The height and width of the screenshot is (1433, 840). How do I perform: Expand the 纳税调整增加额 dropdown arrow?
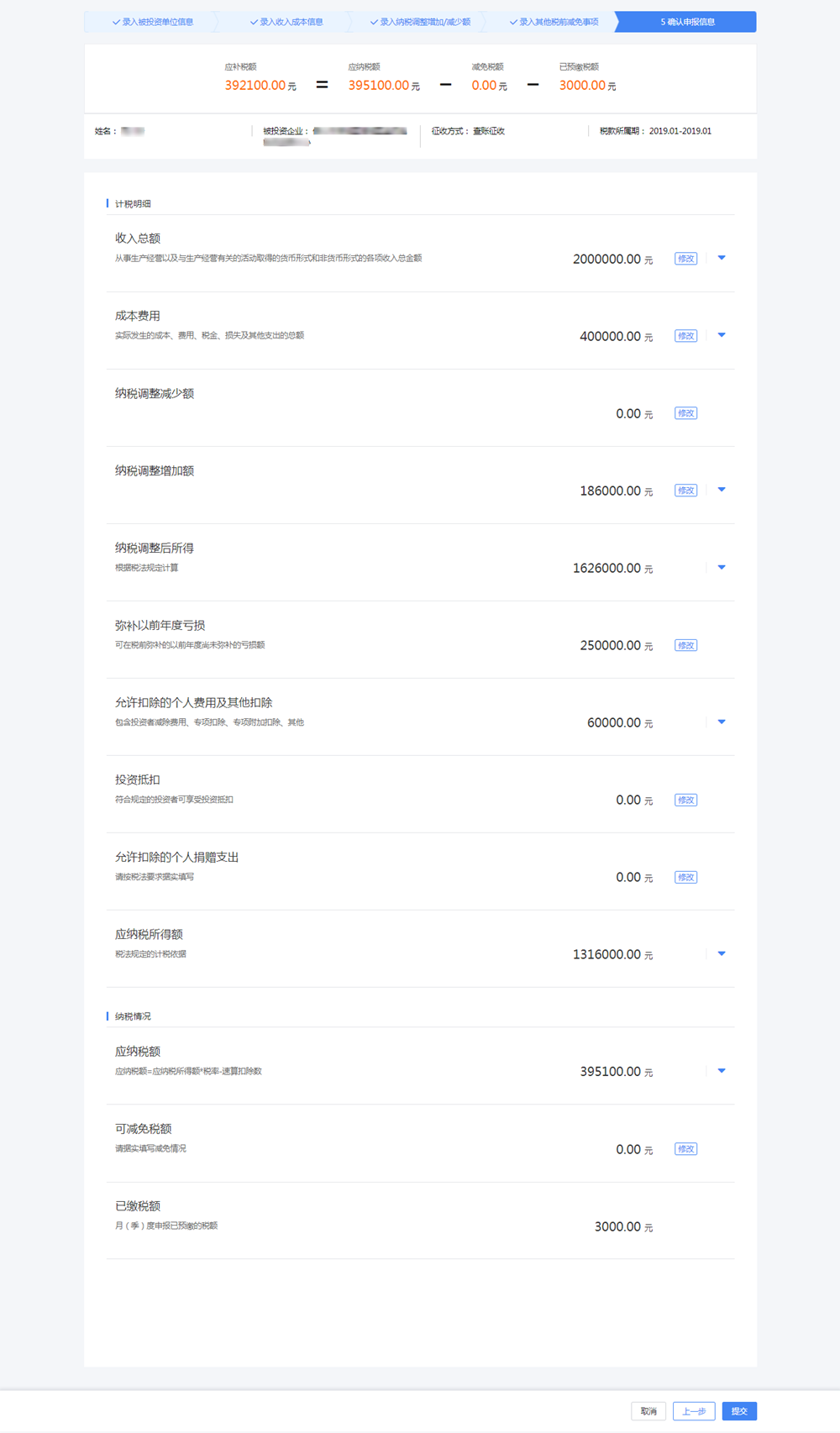click(x=722, y=490)
